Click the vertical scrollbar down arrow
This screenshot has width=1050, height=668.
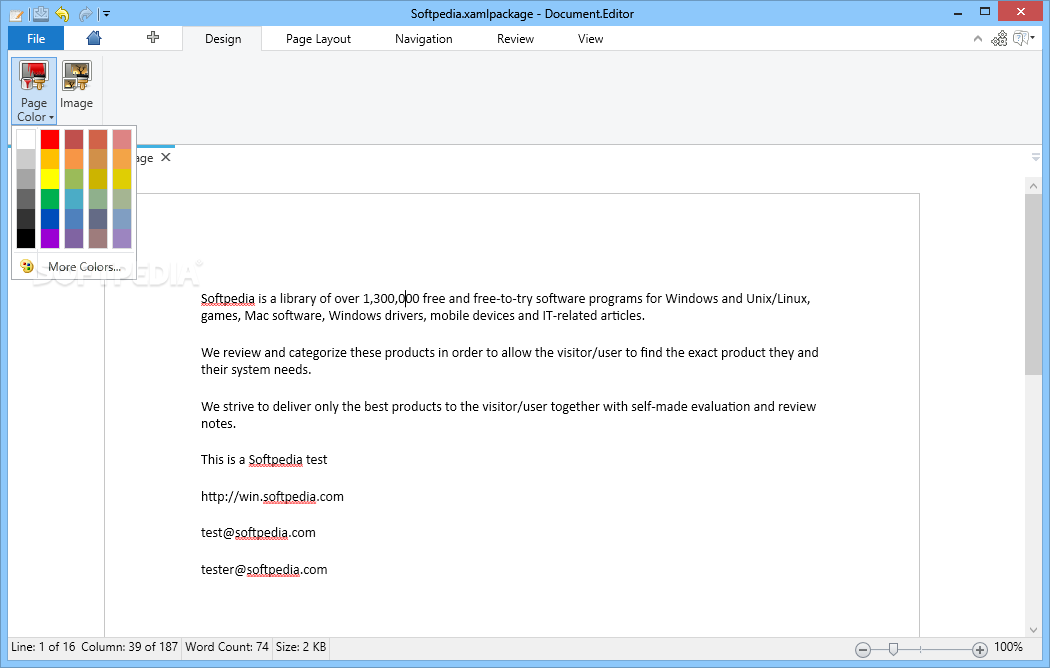point(1033,630)
